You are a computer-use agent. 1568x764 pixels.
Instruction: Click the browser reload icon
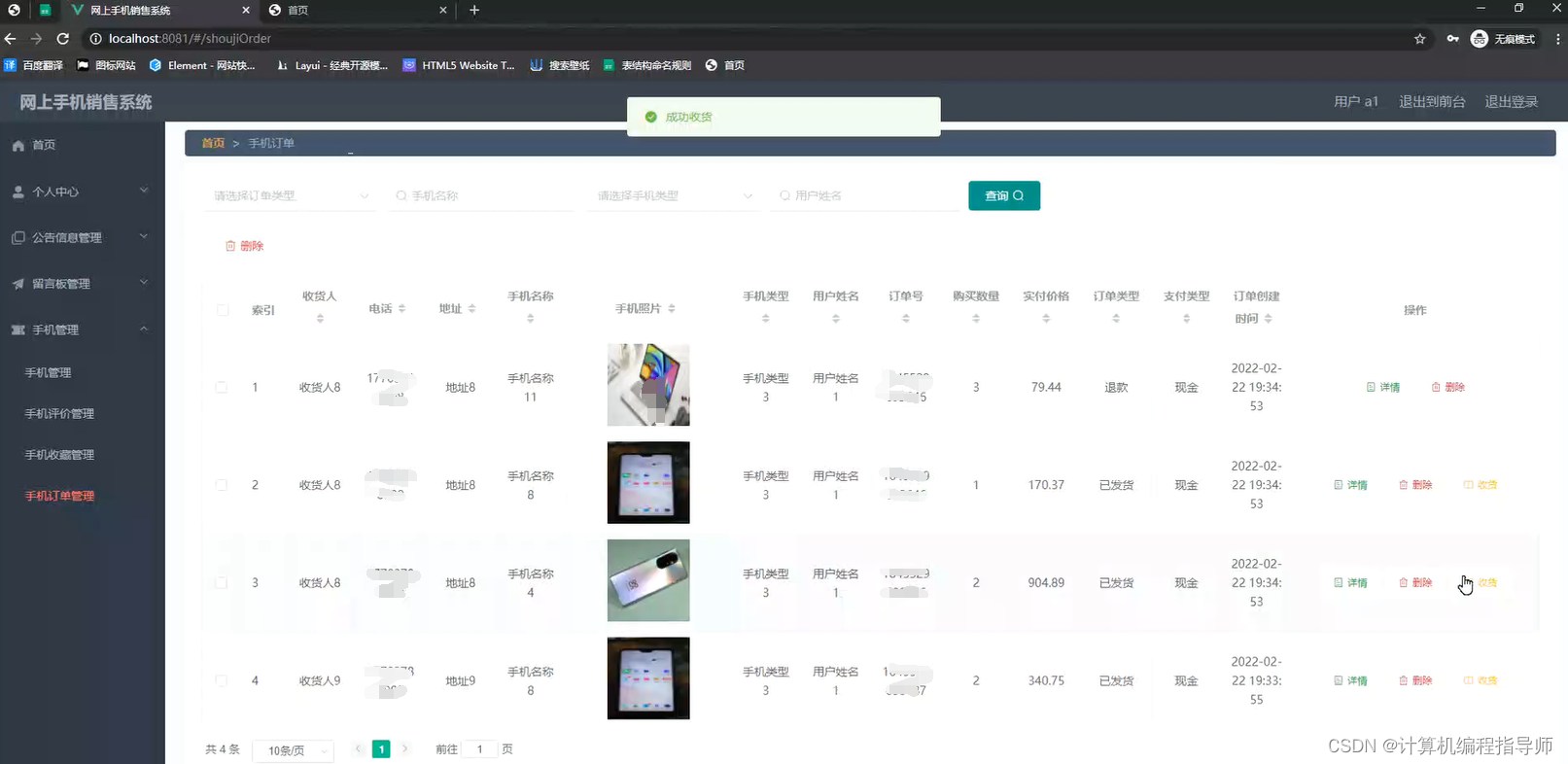(63, 39)
